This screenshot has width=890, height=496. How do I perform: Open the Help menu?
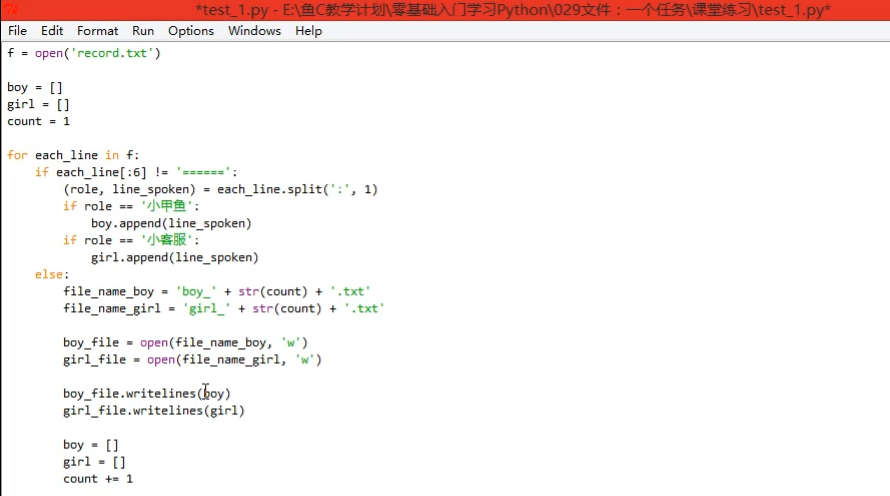click(x=309, y=31)
